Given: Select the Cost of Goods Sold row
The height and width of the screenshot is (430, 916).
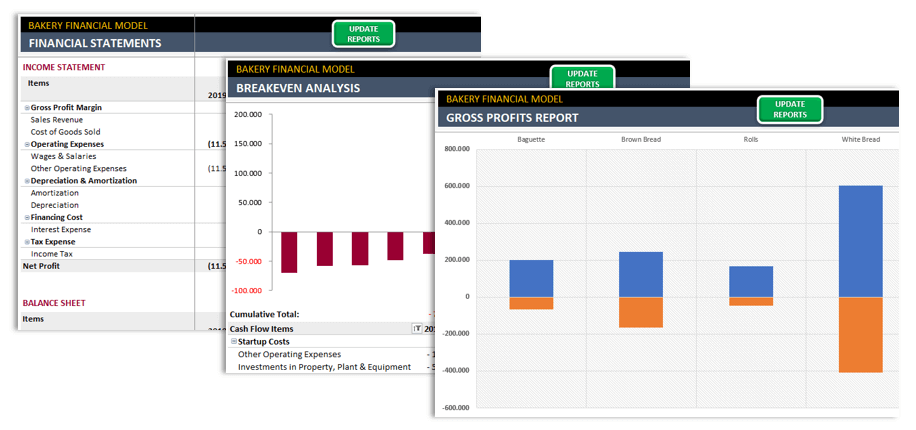Looking at the screenshot, I should (x=65, y=132).
